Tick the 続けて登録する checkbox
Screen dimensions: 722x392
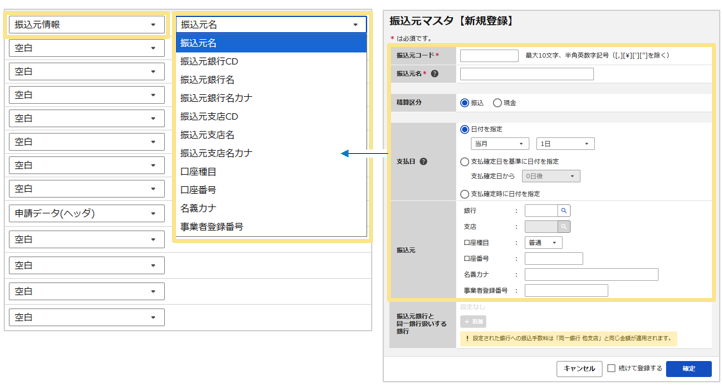[x=611, y=368]
